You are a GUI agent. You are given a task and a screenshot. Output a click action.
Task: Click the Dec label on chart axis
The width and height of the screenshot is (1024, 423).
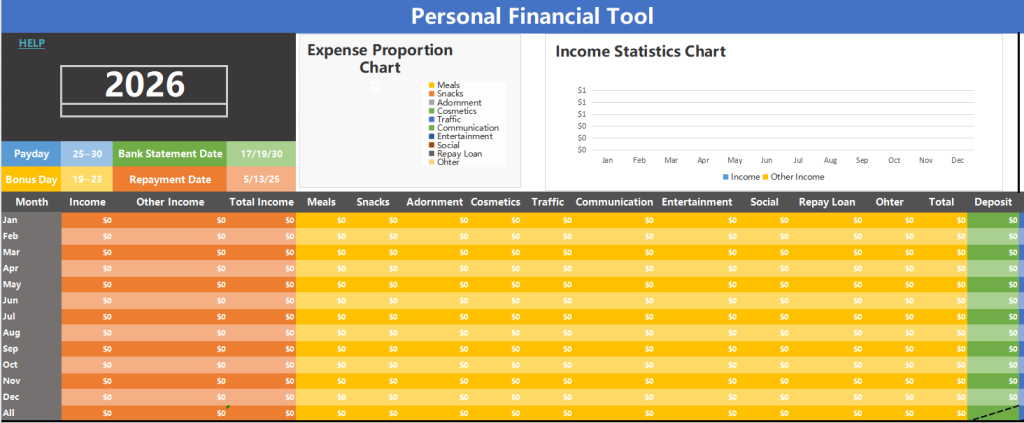pos(957,160)
